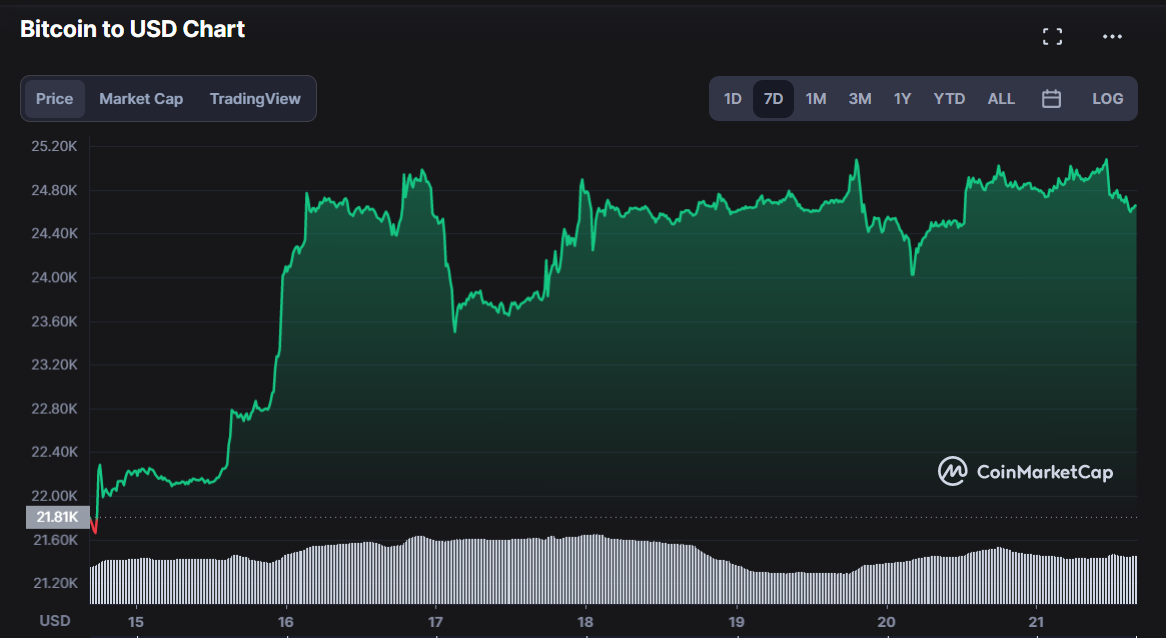This screenshot has height=638, width=1166.
Task: Select the 1D time range
Action: pyautogui.click(x=732, y=98)
